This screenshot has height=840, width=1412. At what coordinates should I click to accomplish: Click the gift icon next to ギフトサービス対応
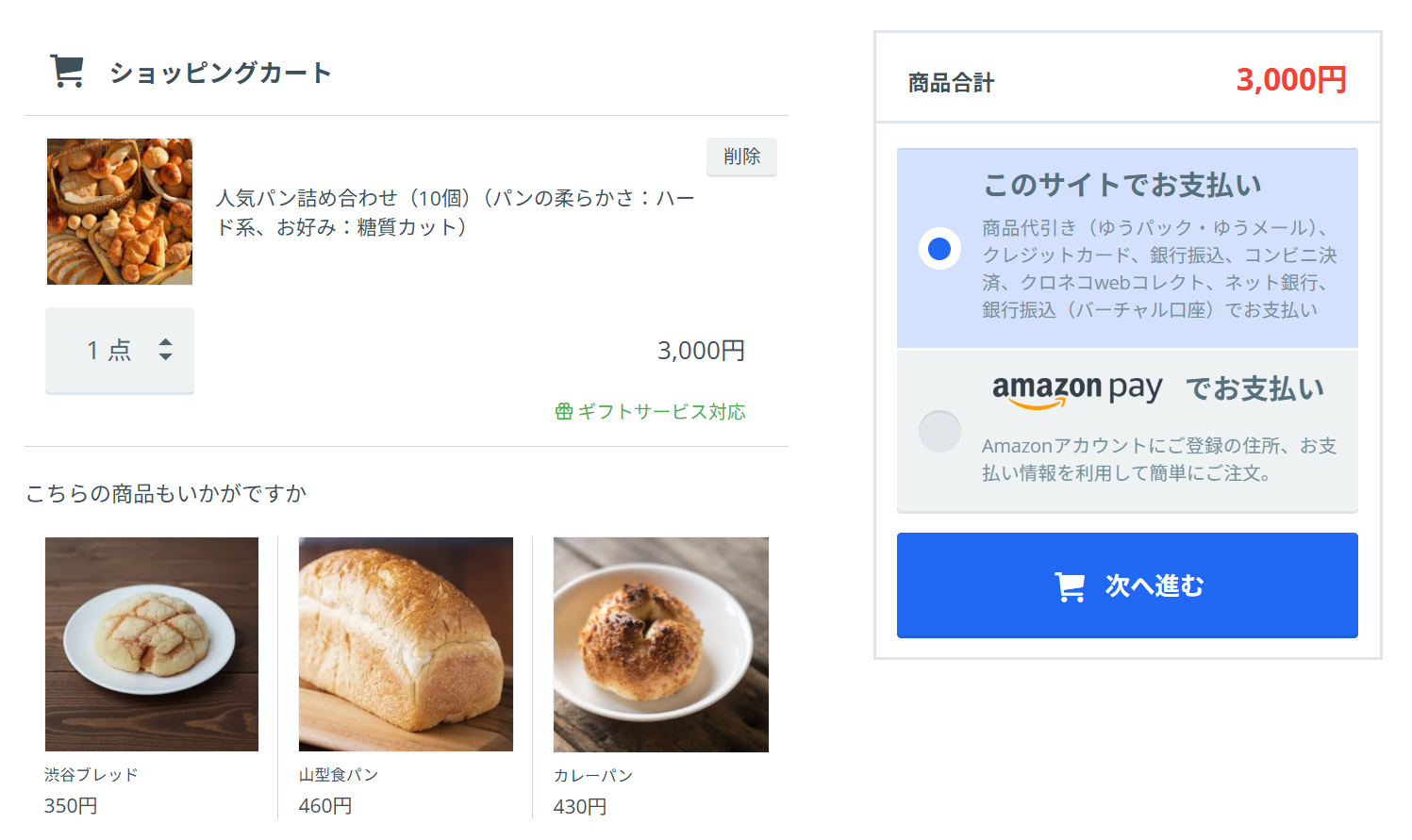564,412
